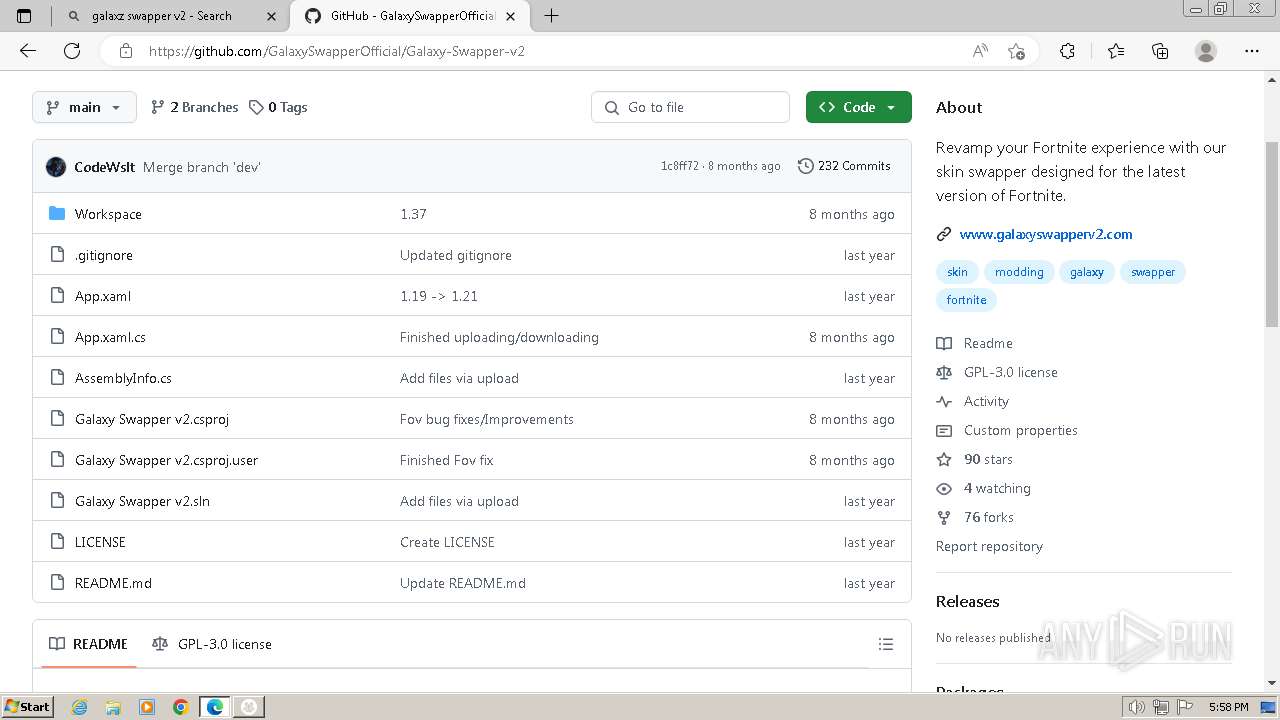Open the main branch dropdown

coord(84,107)
